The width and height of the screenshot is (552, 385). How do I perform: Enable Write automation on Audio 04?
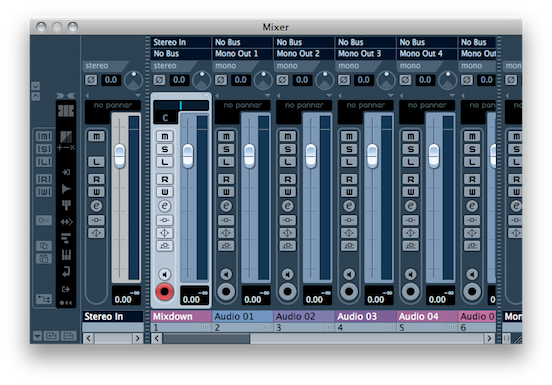pyautogui.click(x=410, y=192)
